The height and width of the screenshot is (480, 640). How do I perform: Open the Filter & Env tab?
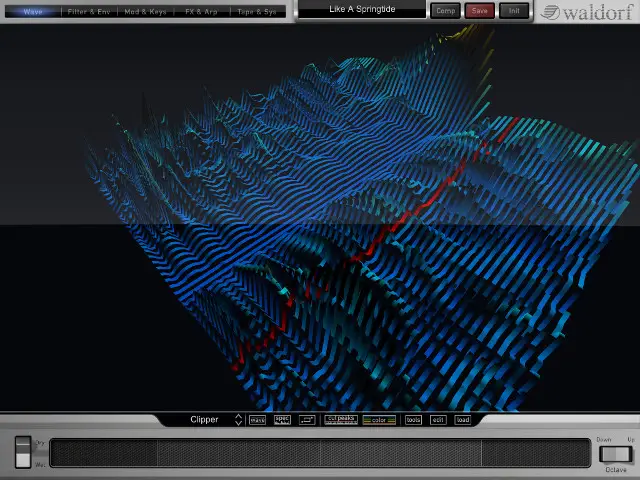click(88, 12)
